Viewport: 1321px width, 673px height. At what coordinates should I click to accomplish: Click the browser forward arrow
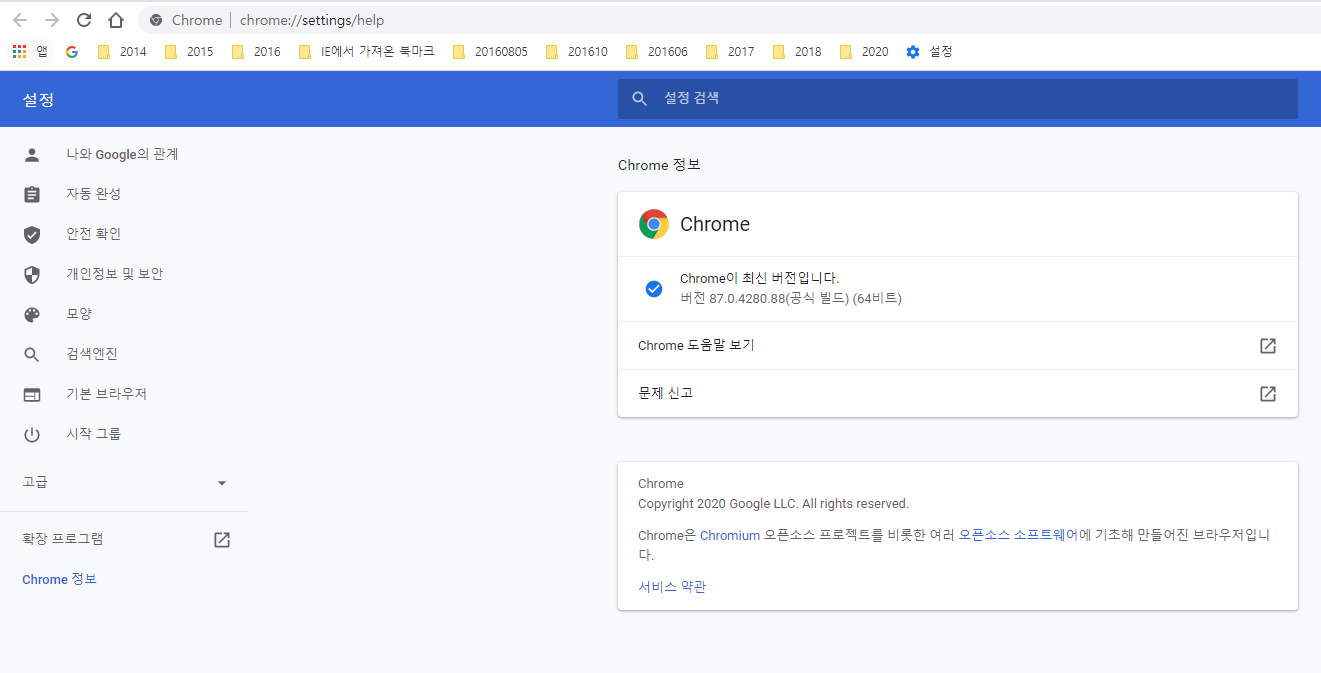pos(52,20)
